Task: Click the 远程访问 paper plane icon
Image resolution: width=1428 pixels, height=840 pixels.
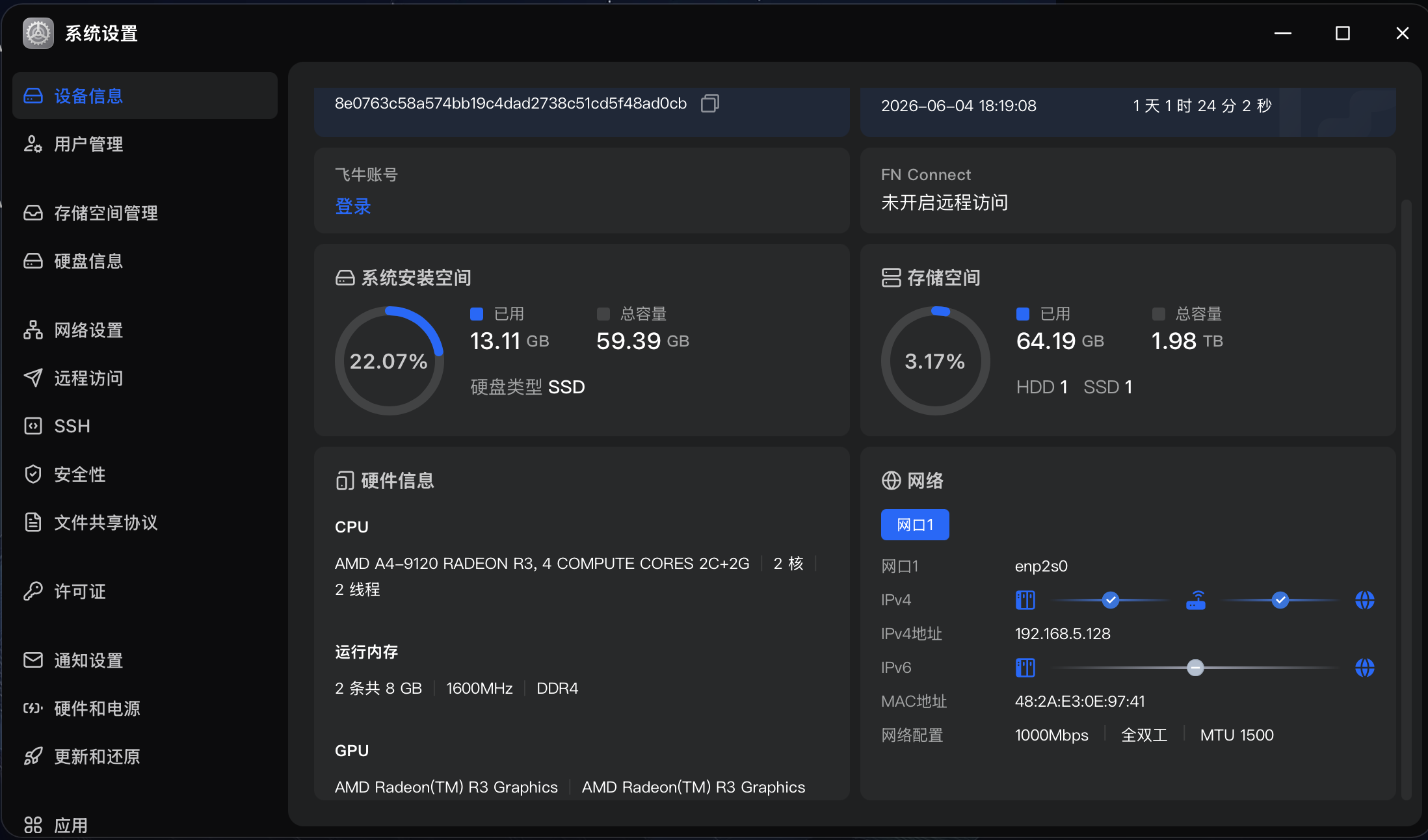Action: [x=33, y=378]
